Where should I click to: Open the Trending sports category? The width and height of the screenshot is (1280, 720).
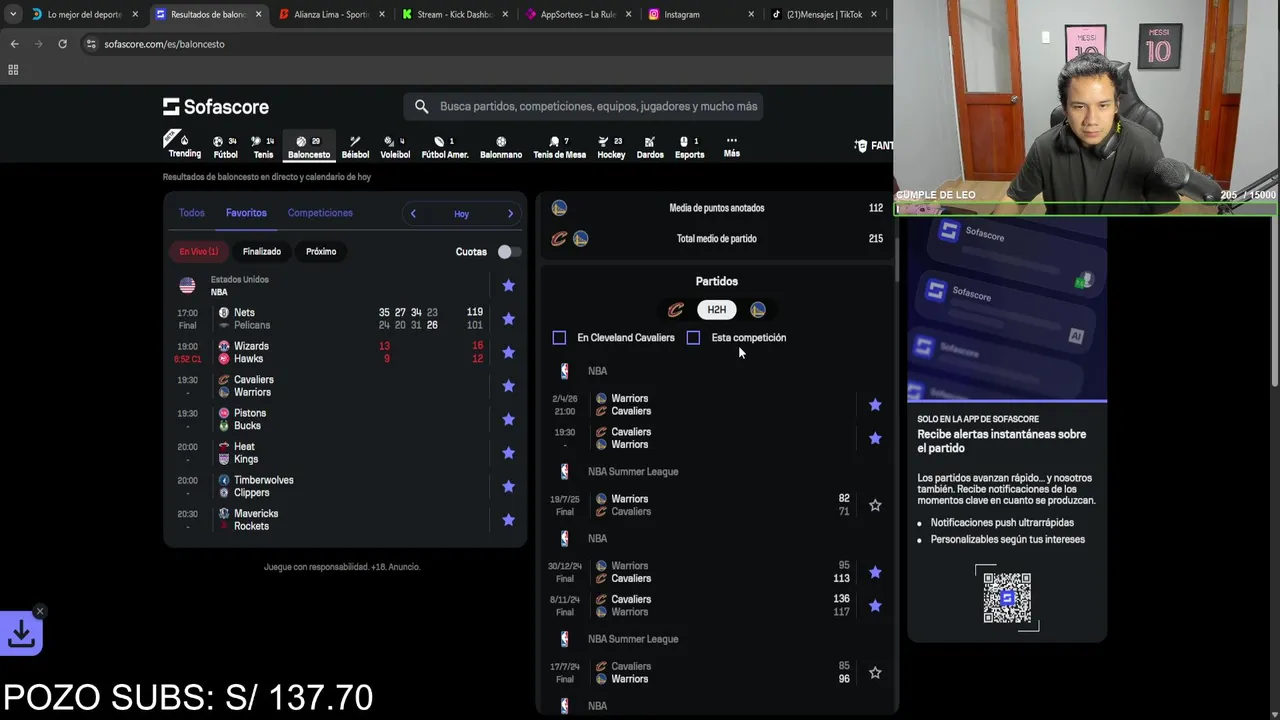[x=184, y=146]
